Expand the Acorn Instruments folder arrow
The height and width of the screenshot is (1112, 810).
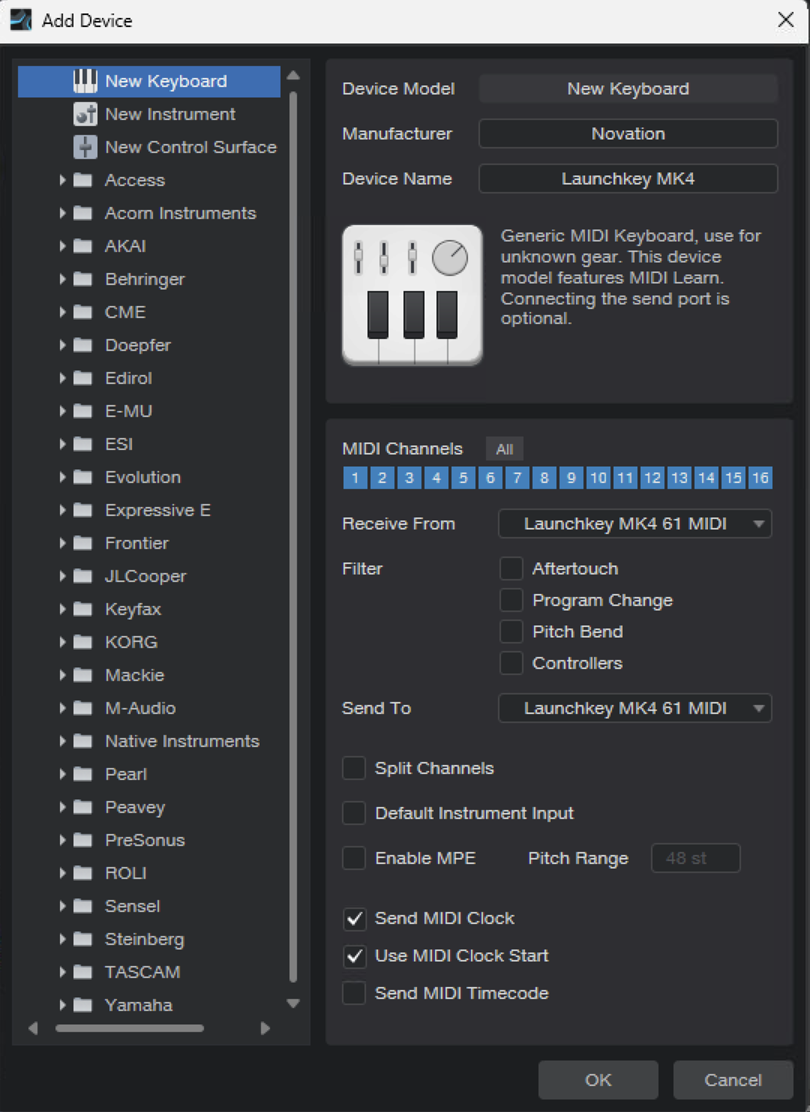coord(63,213)
